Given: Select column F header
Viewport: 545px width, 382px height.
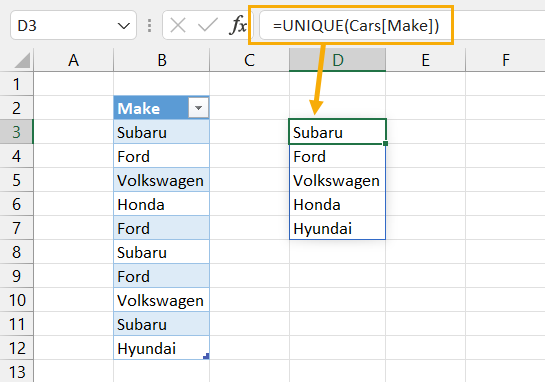Looking at the screenshot, I should (505, 60).
